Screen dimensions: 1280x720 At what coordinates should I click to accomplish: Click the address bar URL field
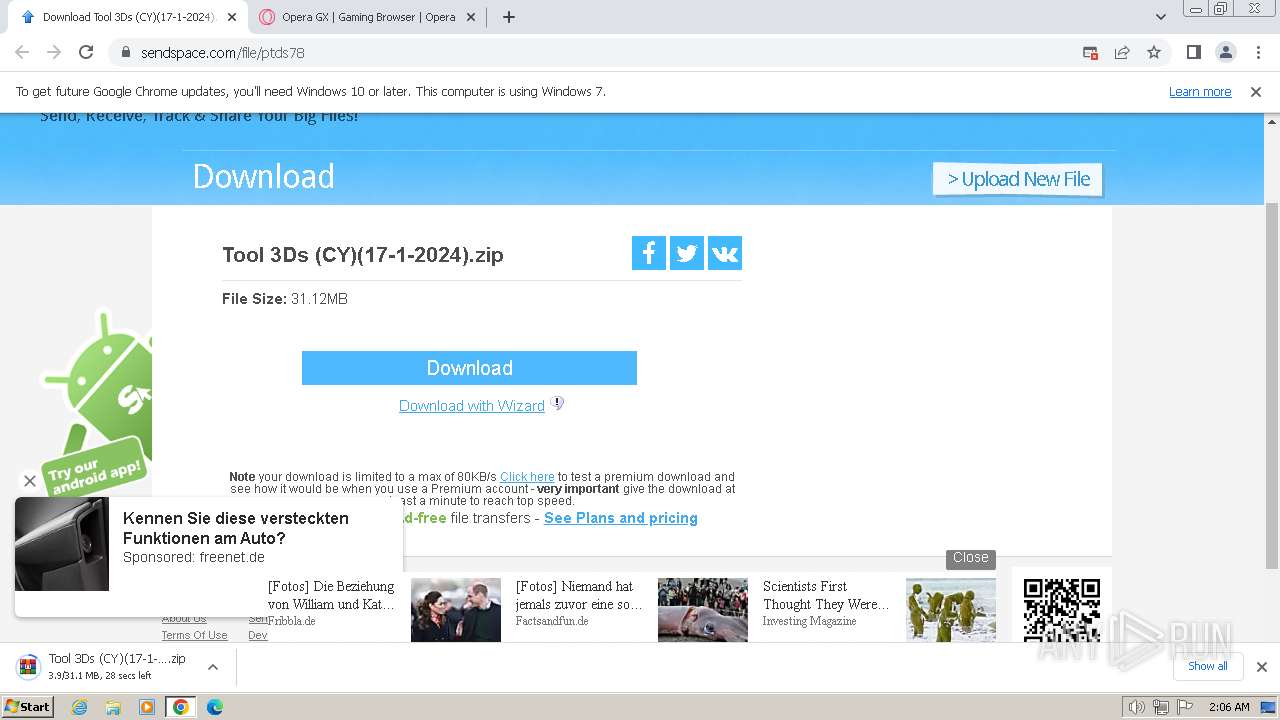tap(600, 52)
